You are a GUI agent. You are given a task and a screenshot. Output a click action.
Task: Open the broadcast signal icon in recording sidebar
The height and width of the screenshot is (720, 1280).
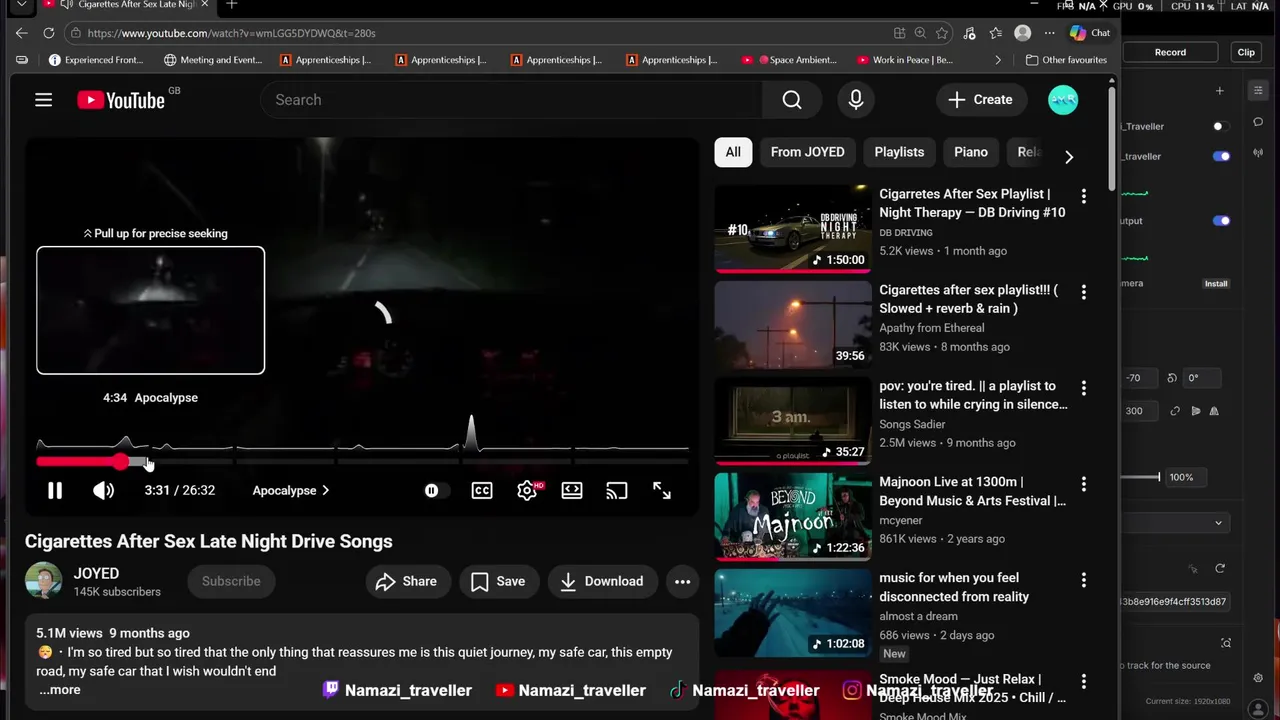tap(1258, 154)
